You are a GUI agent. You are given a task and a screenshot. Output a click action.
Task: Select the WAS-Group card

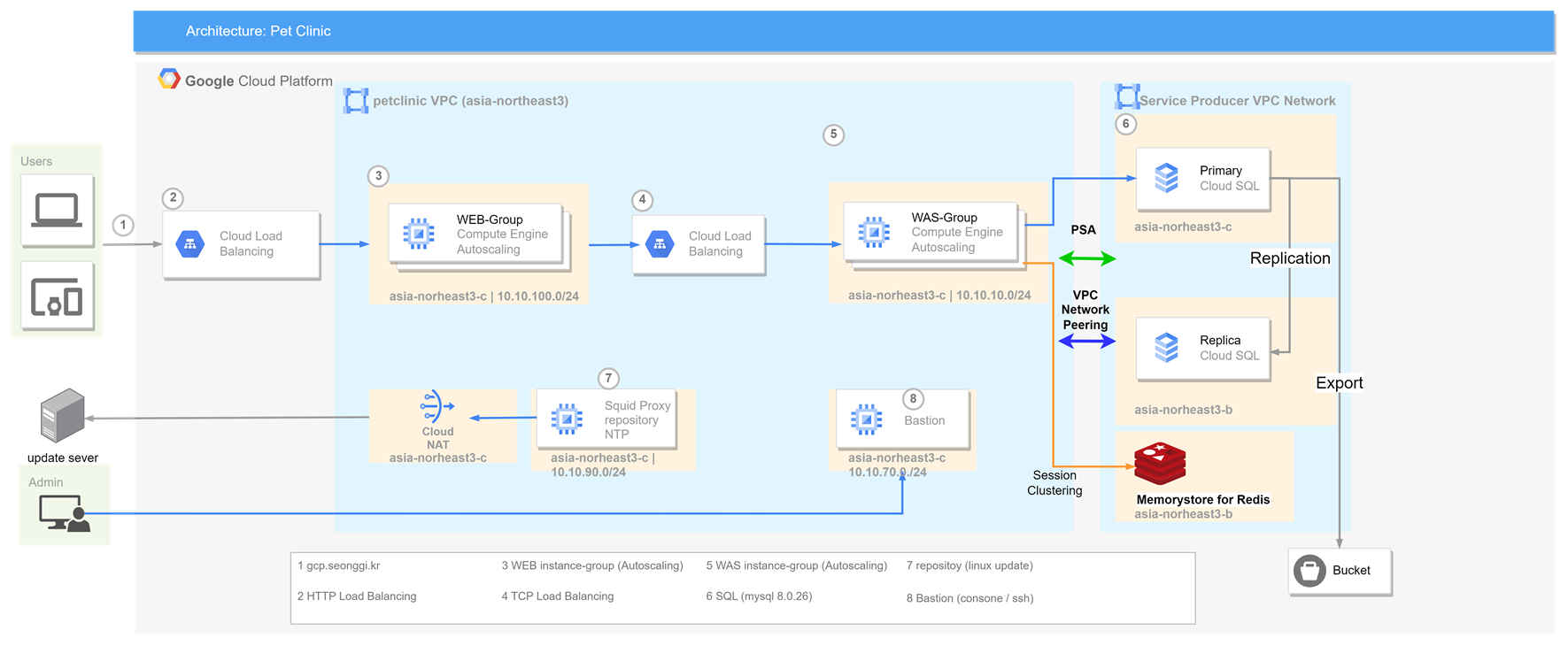[931, 232]
